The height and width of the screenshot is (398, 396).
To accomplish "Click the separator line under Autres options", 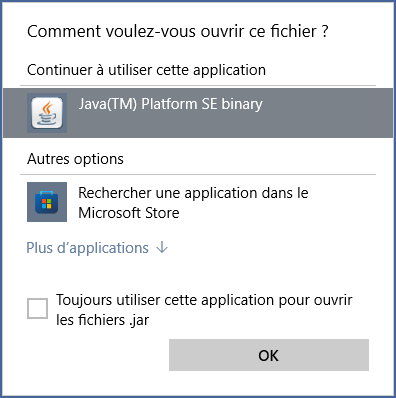I will 198,174.
